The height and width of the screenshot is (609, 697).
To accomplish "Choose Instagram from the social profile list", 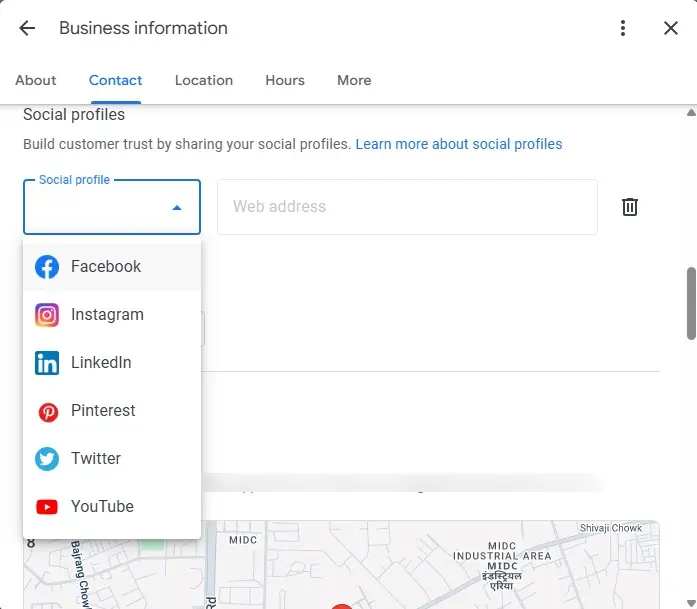I will click(112, 315).
